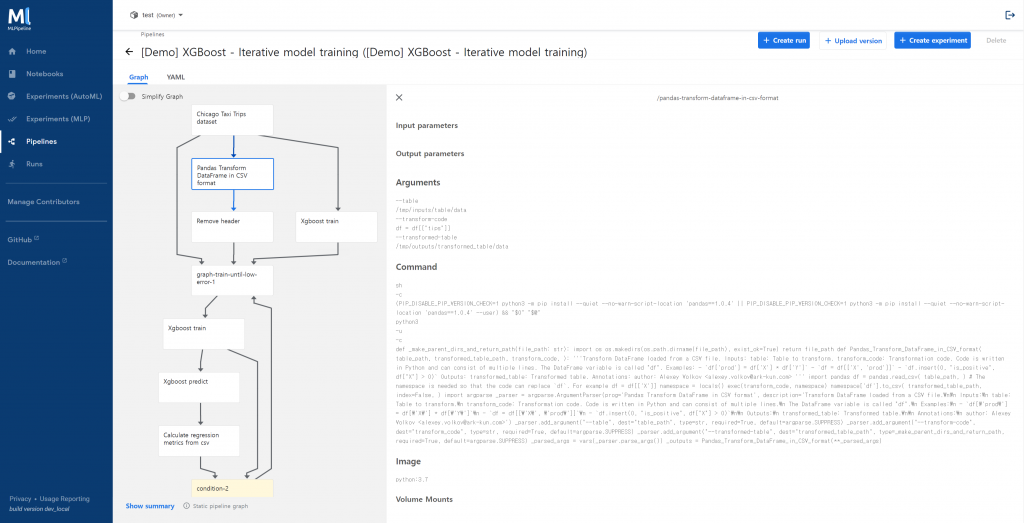This screenshot has width=1024, height=523.
Task: Click the /tmp/outputs/transformed_table/data argument
Action: point(452,247)
